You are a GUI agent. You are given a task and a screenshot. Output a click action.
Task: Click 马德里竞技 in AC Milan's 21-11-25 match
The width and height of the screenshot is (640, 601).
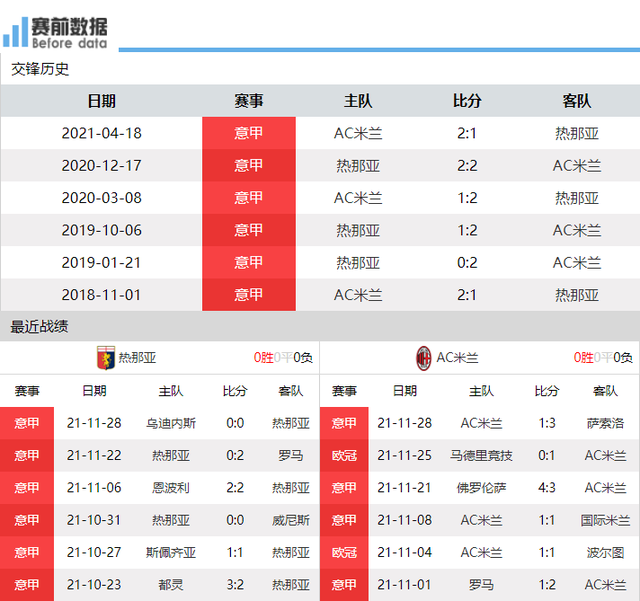coord(481,455)
